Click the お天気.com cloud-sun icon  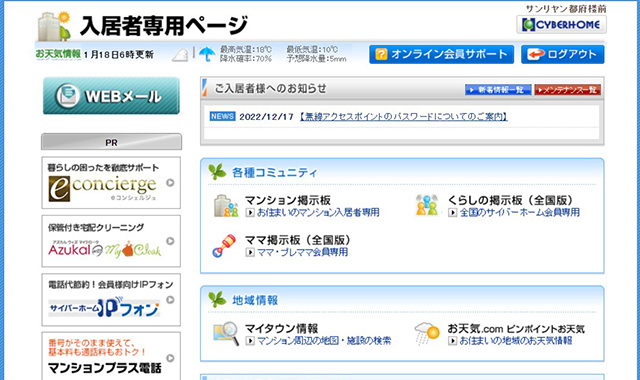click(x=427, y=333)
